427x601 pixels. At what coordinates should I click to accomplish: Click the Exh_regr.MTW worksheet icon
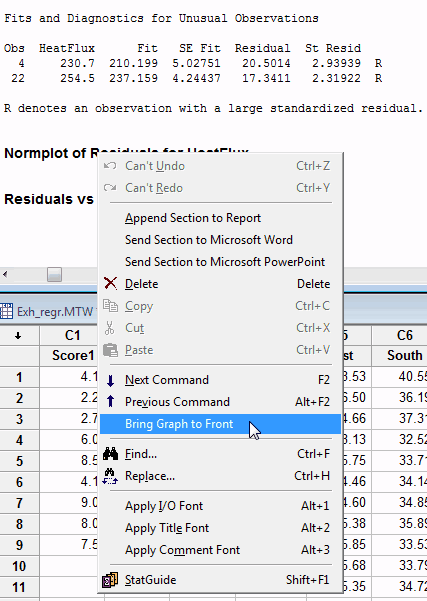pos(7,311)
